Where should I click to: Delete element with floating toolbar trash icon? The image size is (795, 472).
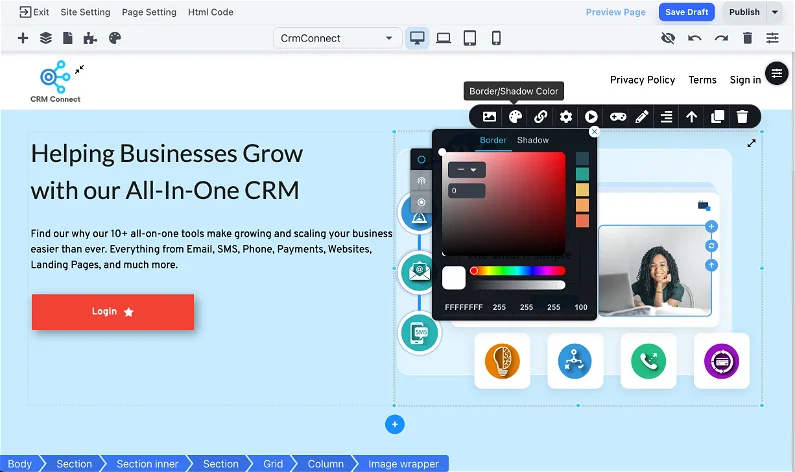click(742, 117)
